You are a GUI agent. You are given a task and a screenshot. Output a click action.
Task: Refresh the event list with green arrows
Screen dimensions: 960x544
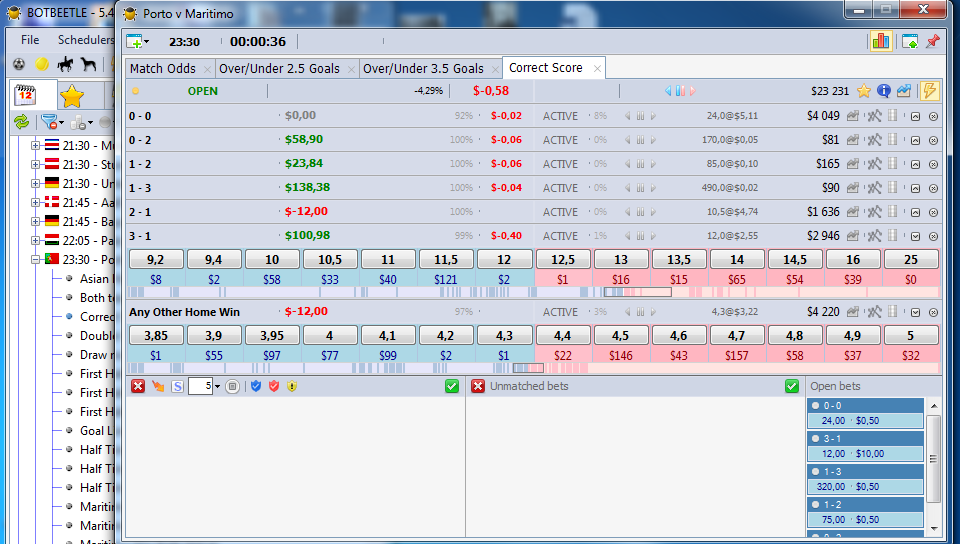point(21,122)
